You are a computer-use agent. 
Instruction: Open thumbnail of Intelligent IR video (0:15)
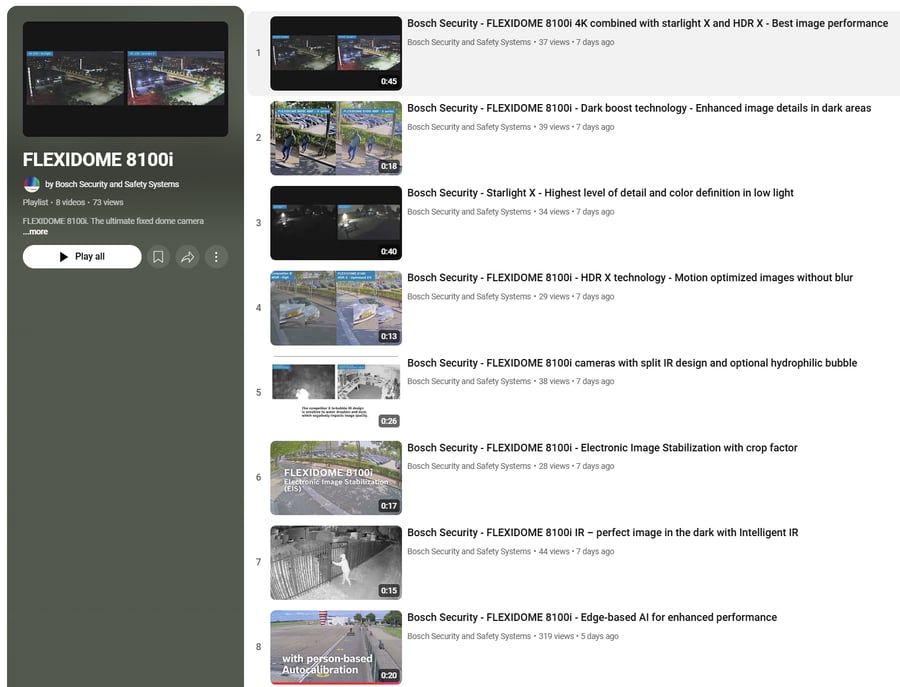(336, 562)
